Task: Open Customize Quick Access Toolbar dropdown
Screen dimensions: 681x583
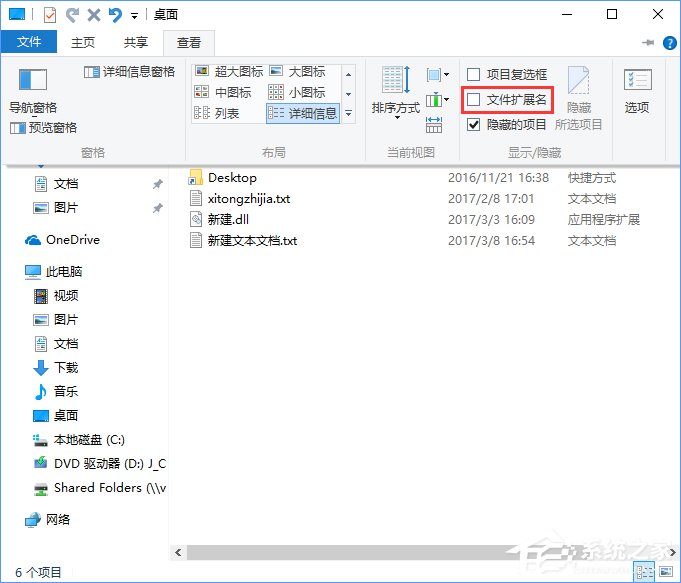Action: click(x=135, y=16)
